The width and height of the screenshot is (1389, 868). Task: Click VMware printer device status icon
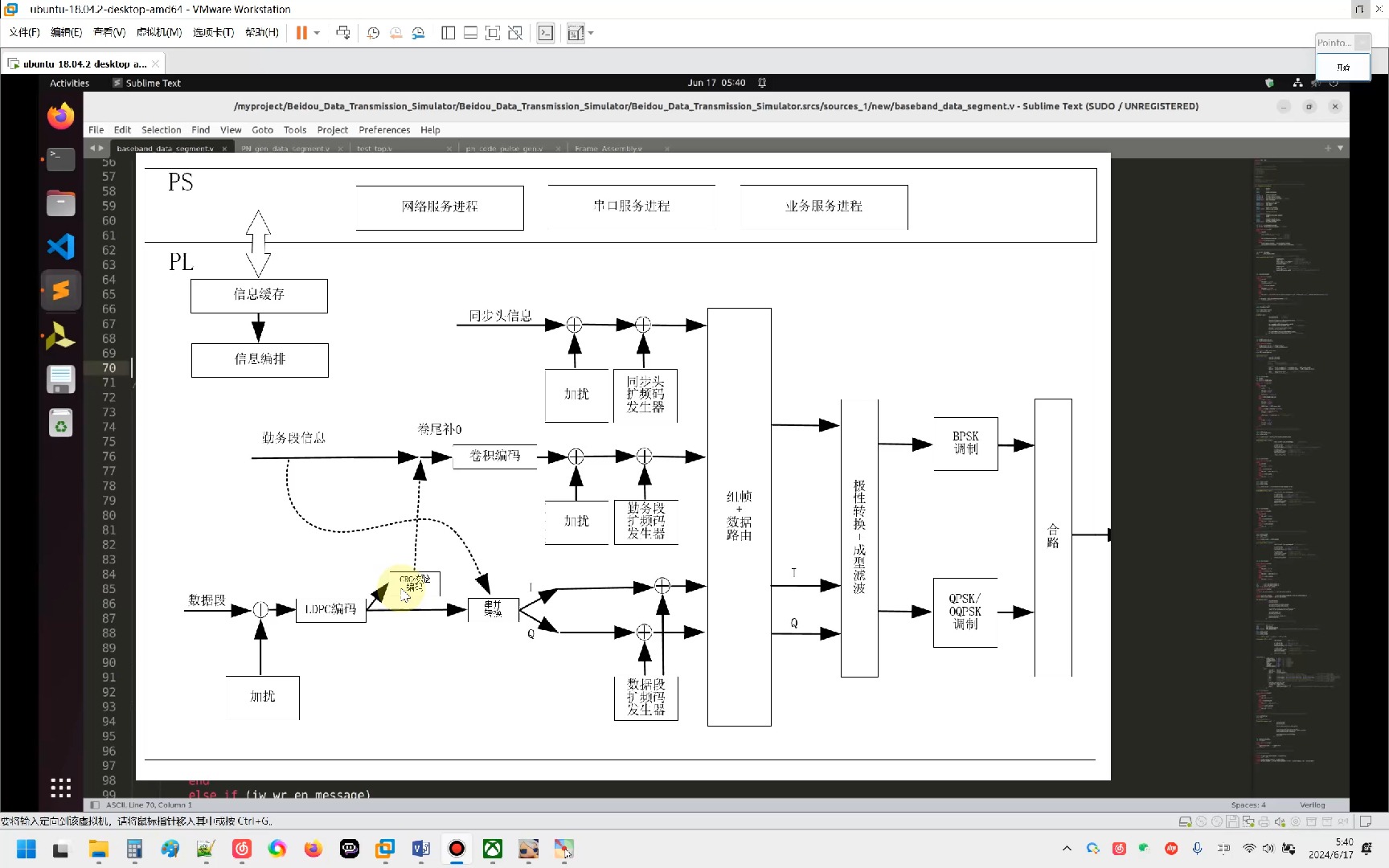(x=1264, y=821)
